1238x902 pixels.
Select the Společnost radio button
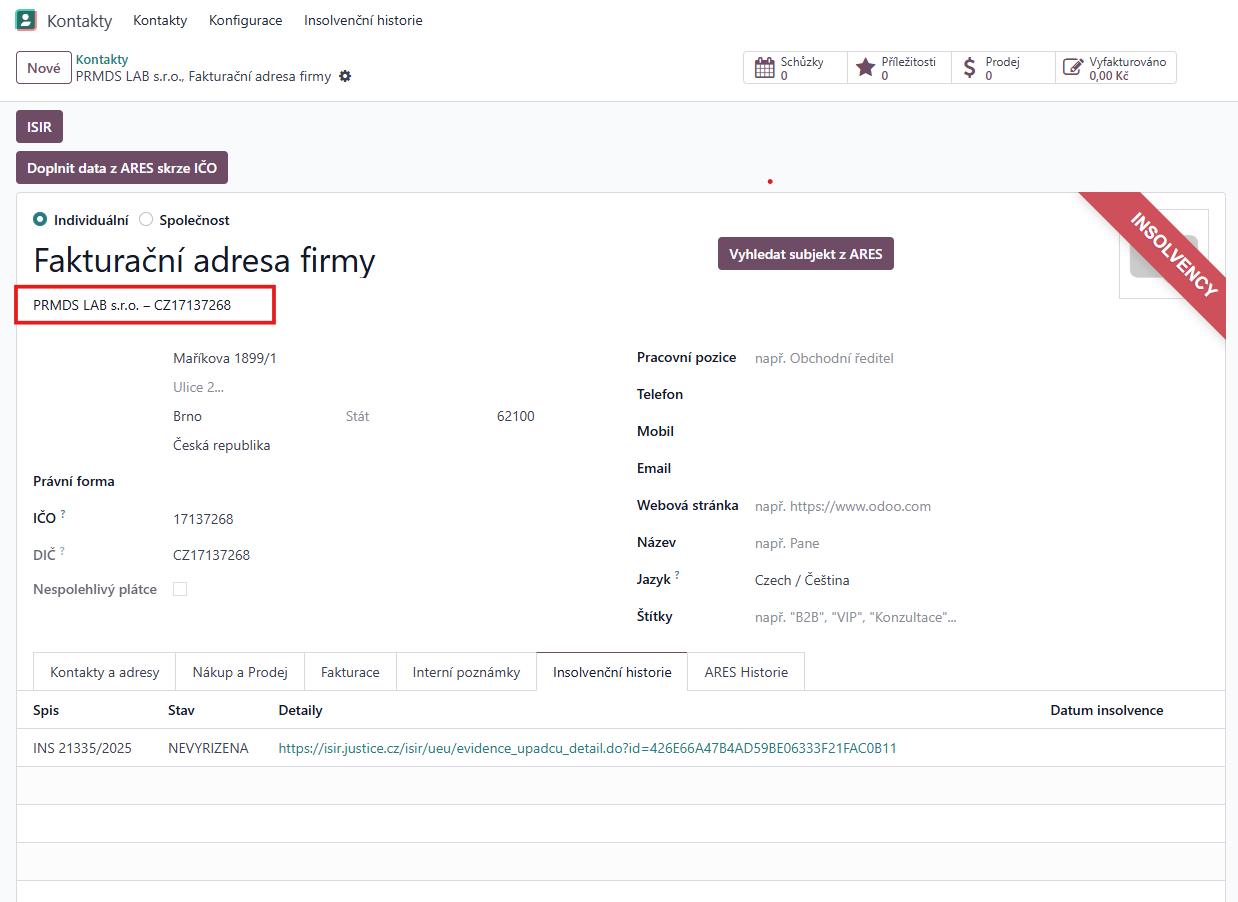click(x=146, y=220)
